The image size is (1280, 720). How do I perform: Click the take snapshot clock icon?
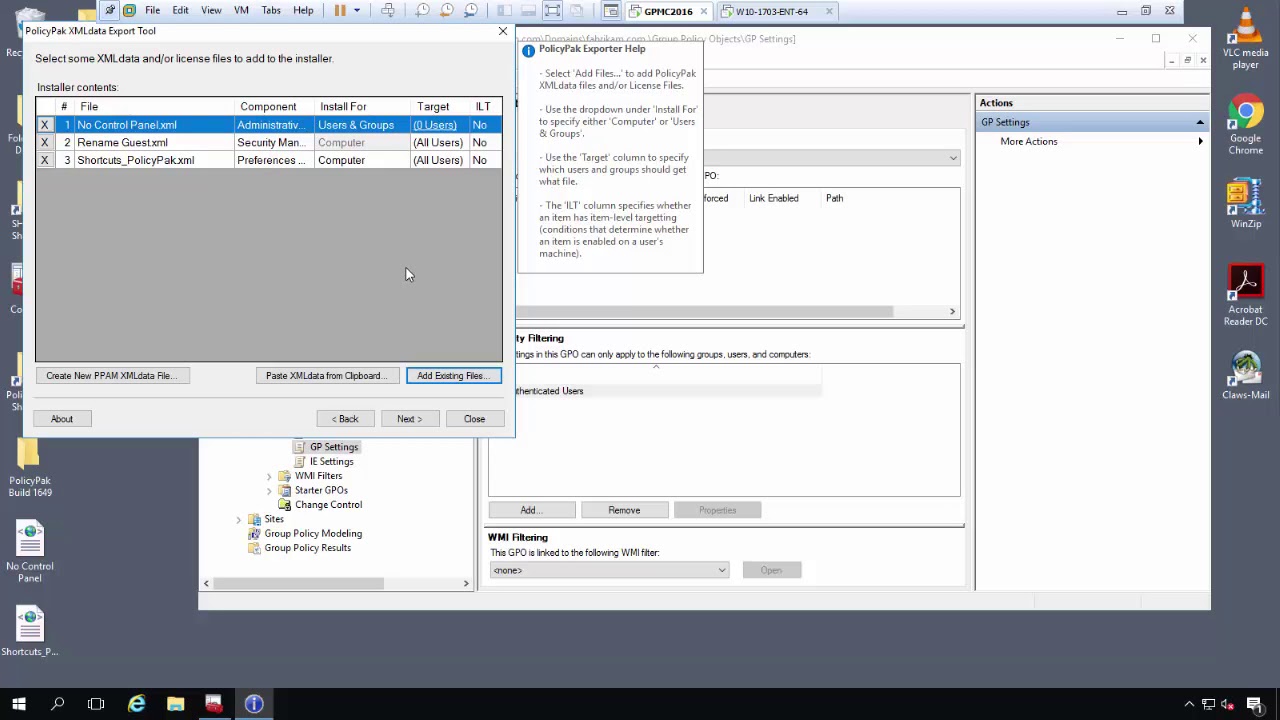423,11
